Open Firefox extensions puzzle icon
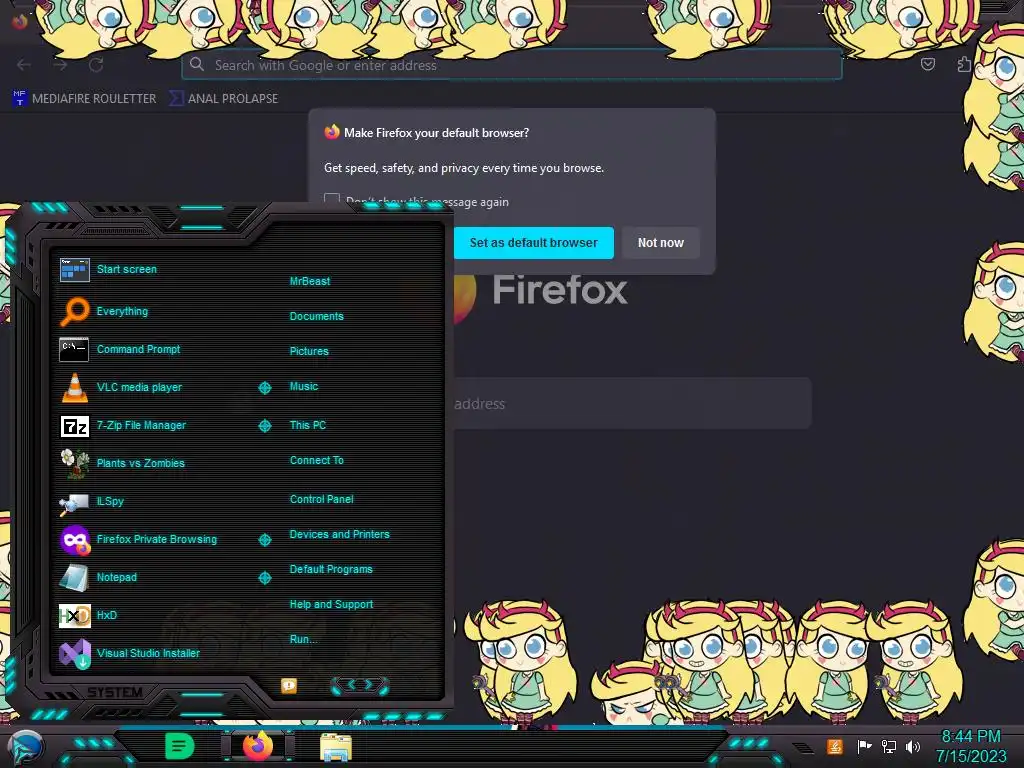Viewport: 1024px width, 768px height. pos(964,64)
